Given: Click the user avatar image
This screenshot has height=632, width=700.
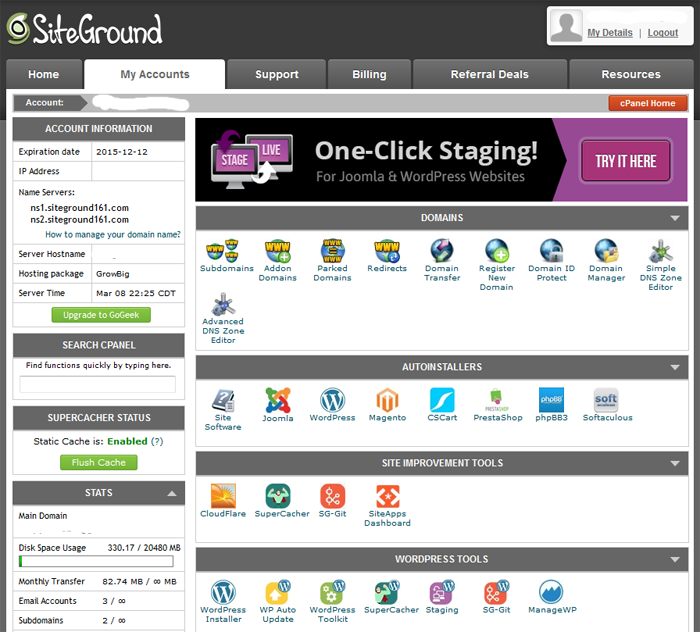Looking at the screenshot, I should (x=566, y=26).
